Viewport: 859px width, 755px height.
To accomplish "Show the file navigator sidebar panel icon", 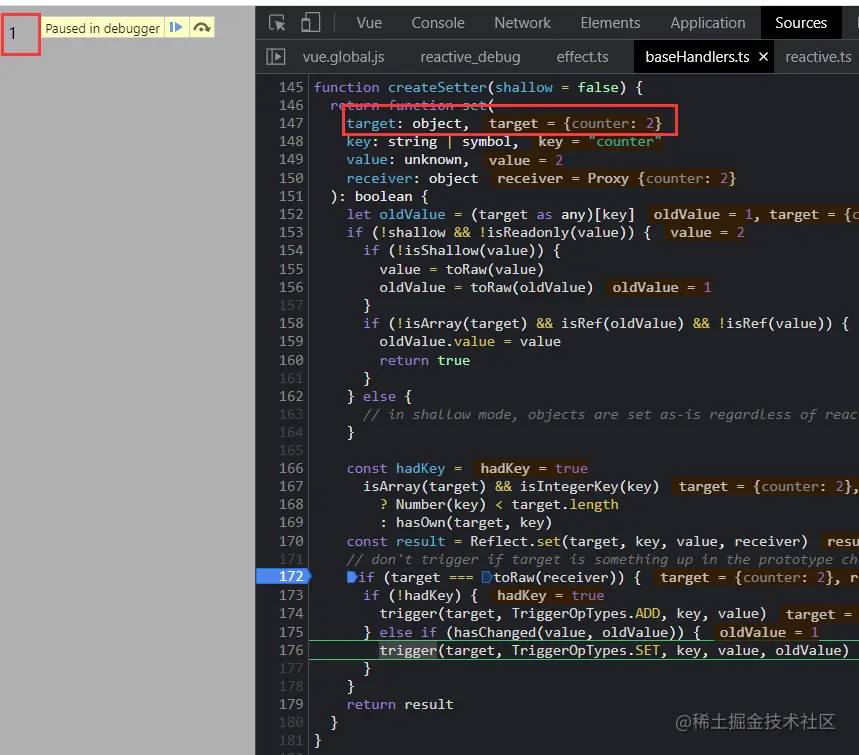I will pos(277,56).
